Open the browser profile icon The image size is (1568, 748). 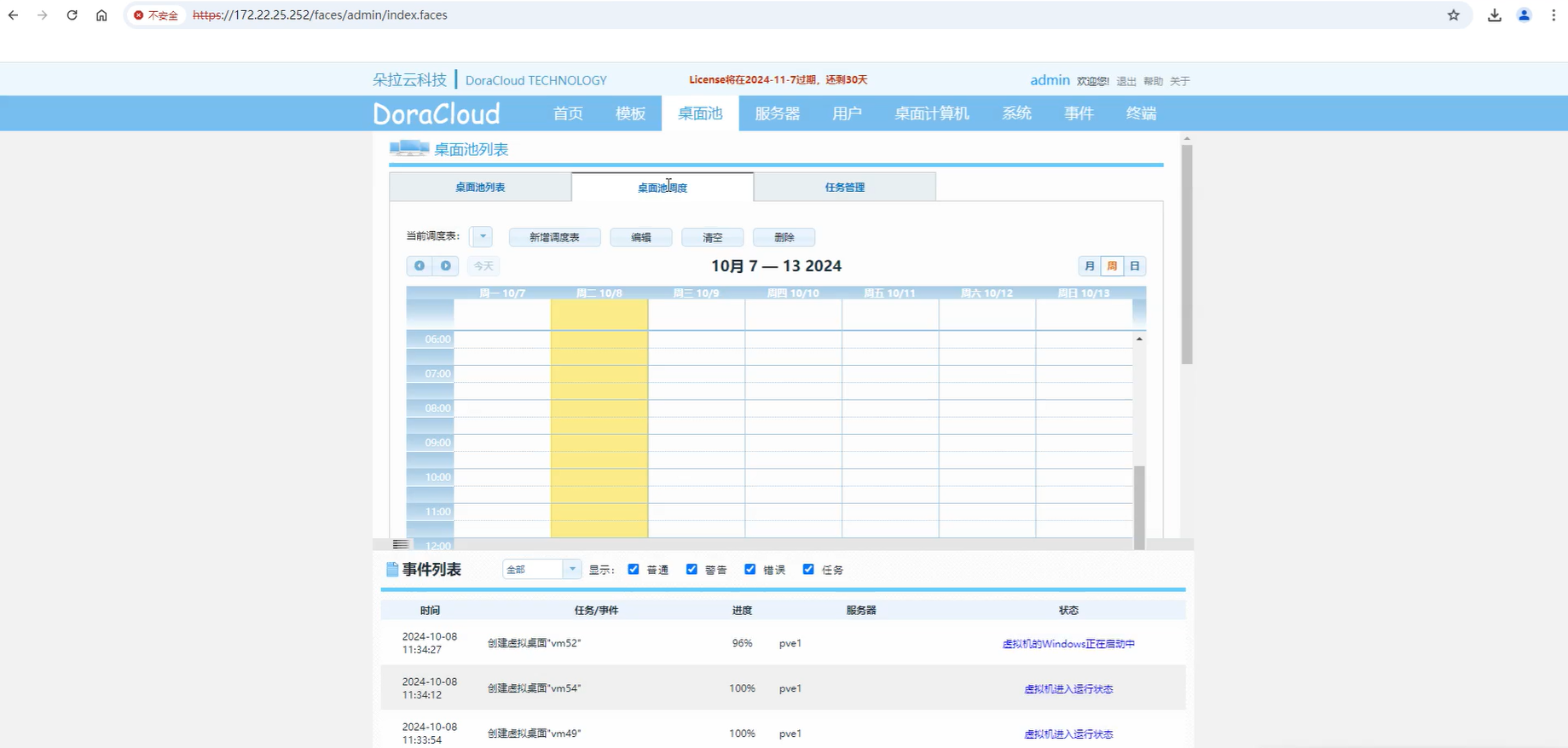[1525, 15]
